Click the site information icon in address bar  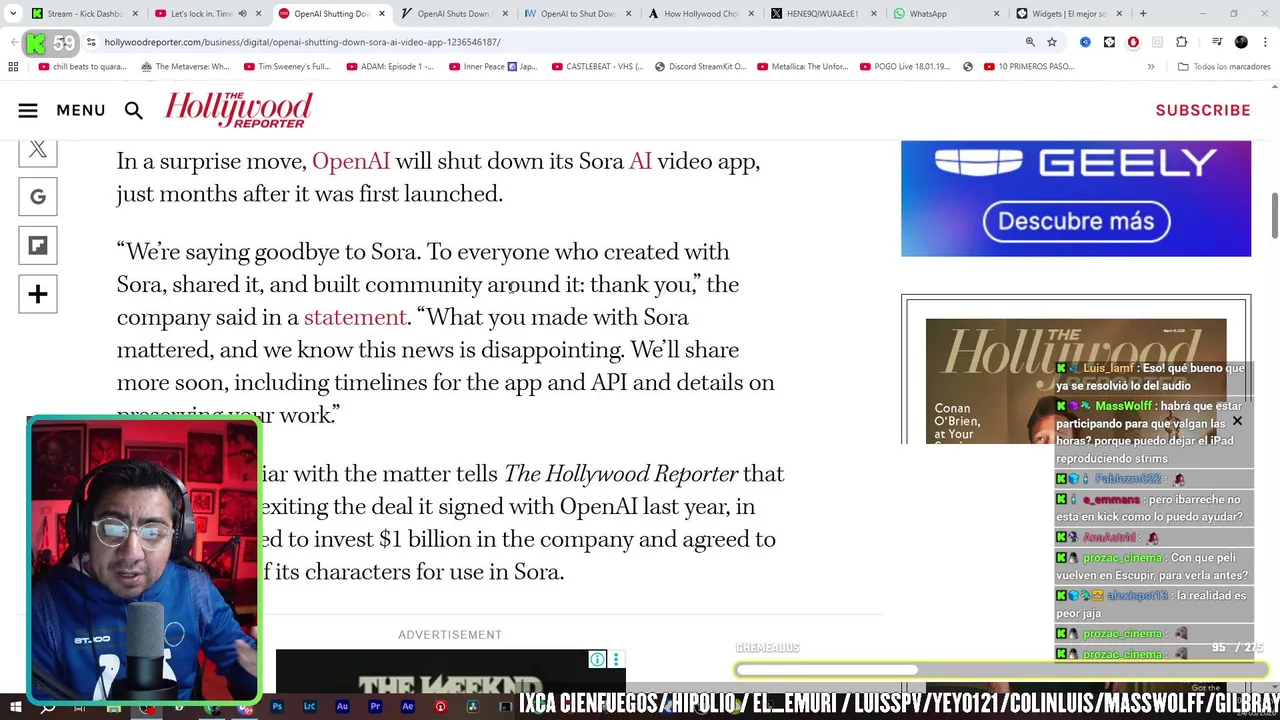(x=91, y=42)
